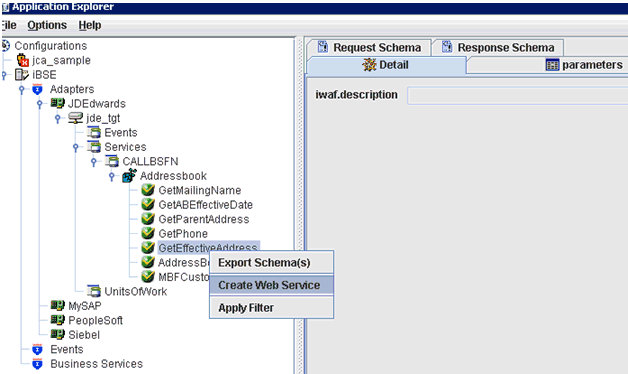Click the bottom Events shield icon
Viewport: 628px width, 374px height.
37,350
